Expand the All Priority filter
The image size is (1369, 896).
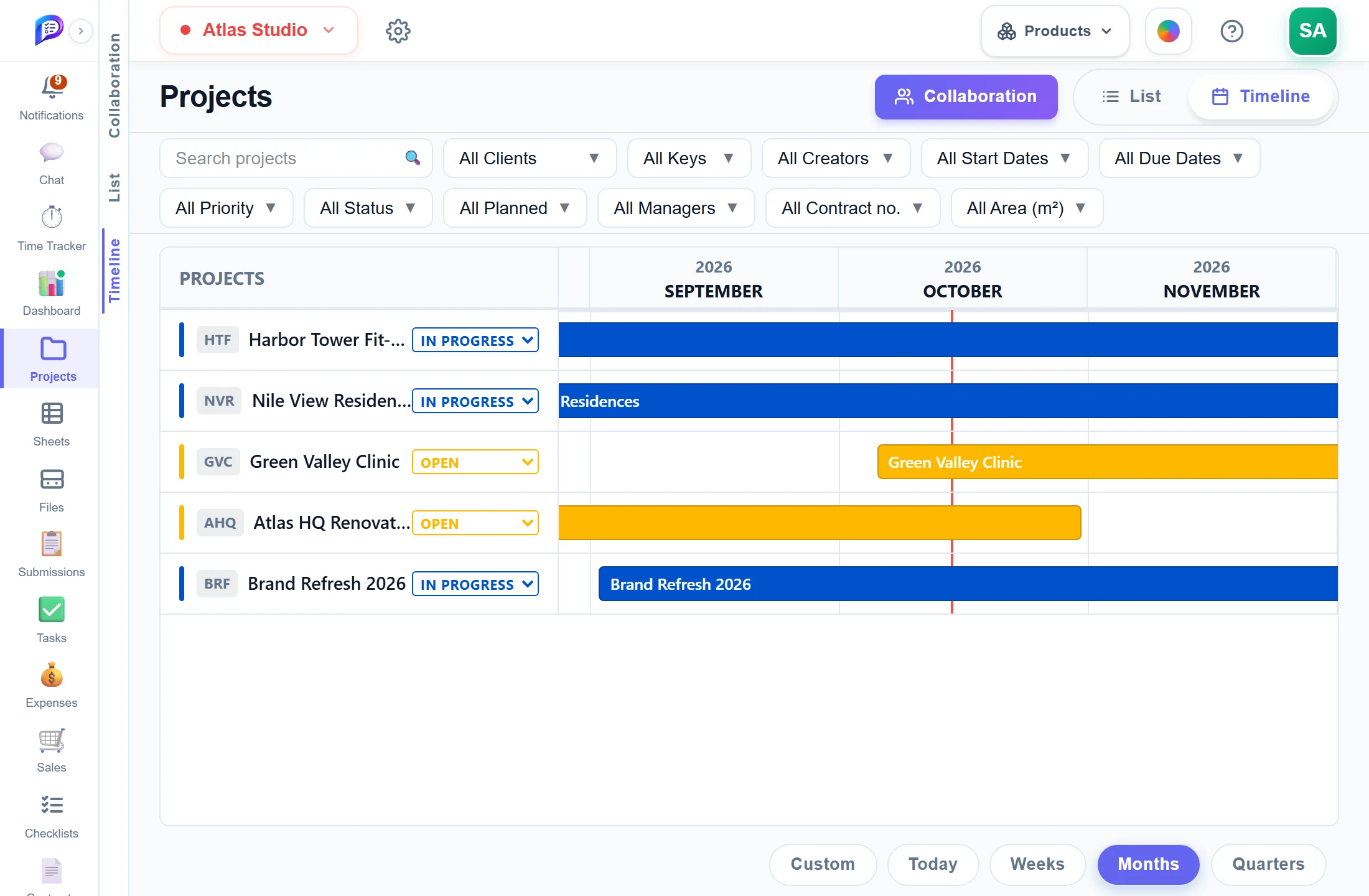click(x=226, y=208)
